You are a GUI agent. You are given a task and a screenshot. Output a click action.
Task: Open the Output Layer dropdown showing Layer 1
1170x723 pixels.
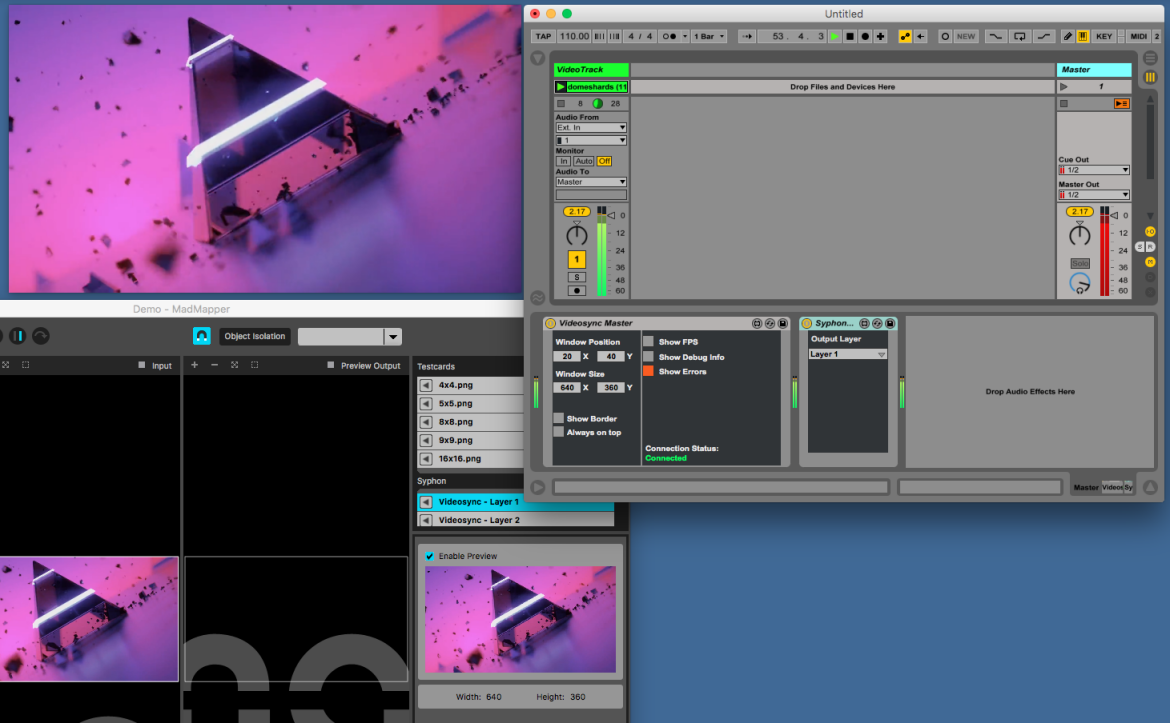pos(848,354)
